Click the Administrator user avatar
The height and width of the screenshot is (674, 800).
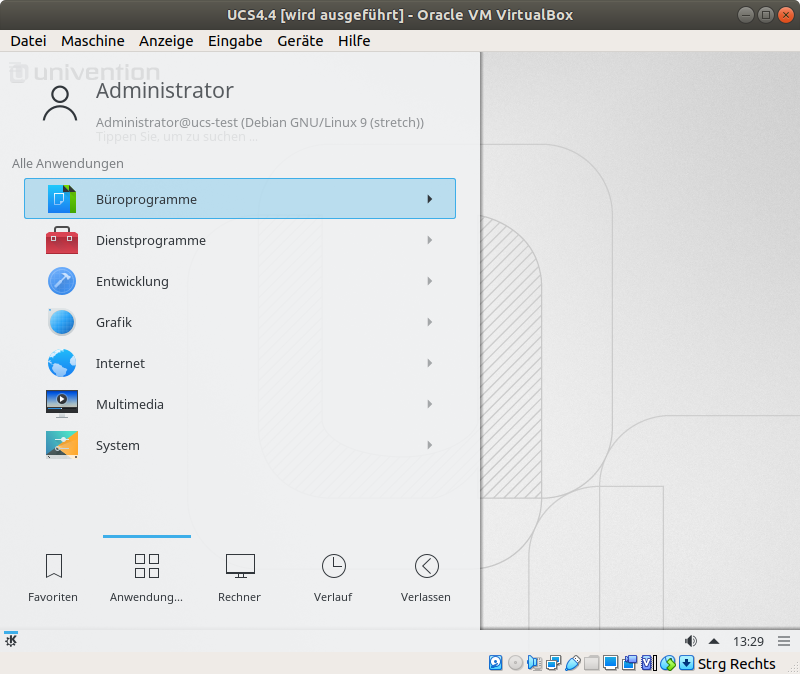tap(60, 104)
